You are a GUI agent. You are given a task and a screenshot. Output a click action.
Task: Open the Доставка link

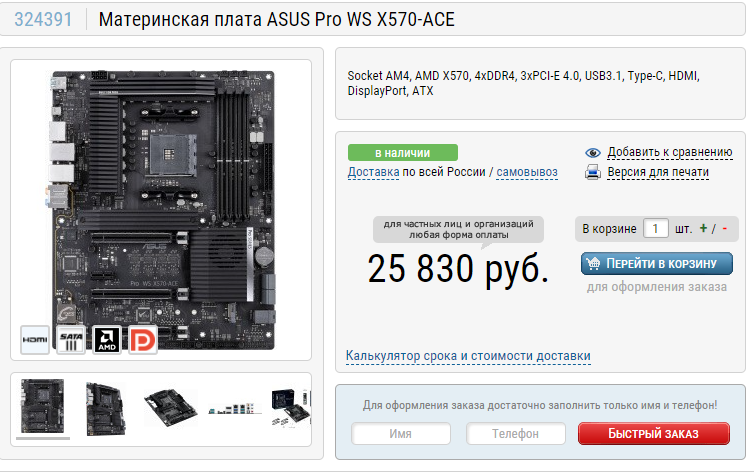373,172
